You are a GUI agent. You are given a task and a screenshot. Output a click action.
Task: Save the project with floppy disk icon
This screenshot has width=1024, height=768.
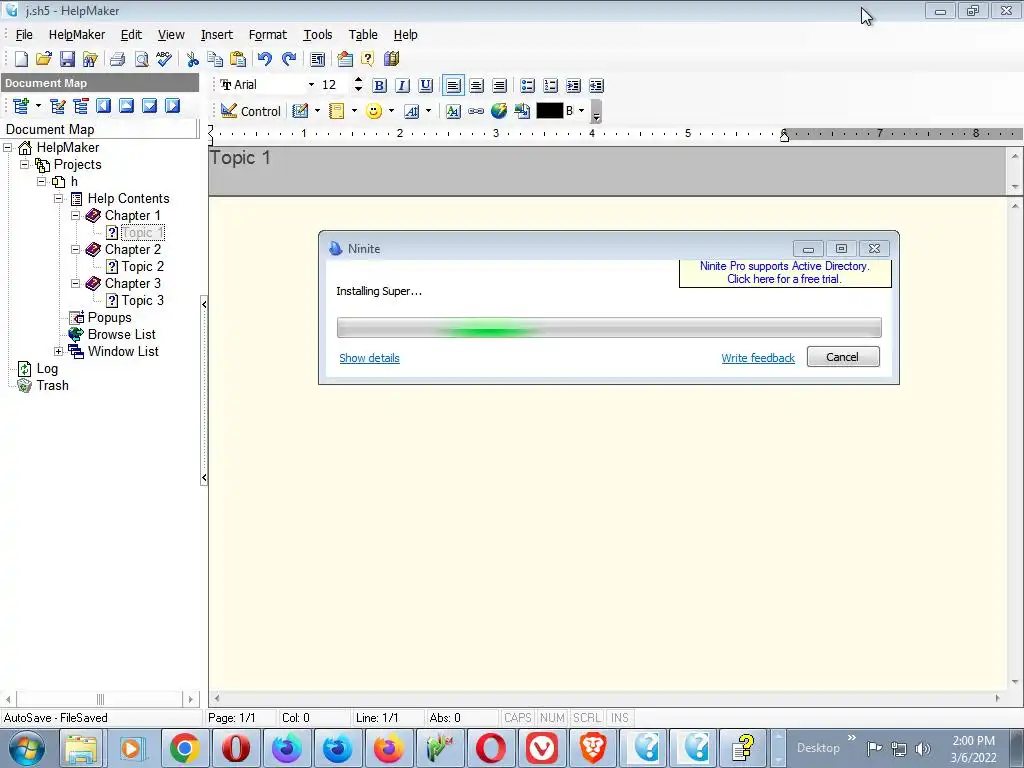click(x=67, y=59)
